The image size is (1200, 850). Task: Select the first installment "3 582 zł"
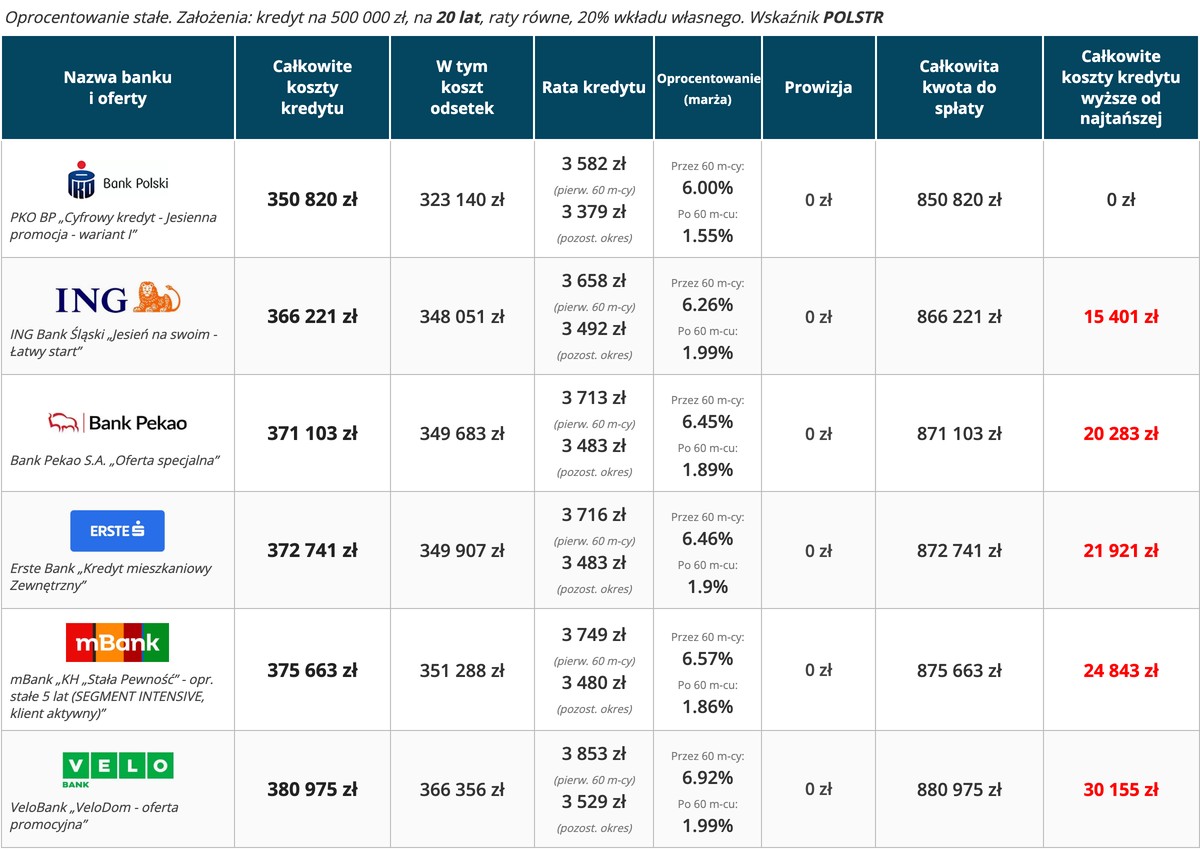pos(594,164)
